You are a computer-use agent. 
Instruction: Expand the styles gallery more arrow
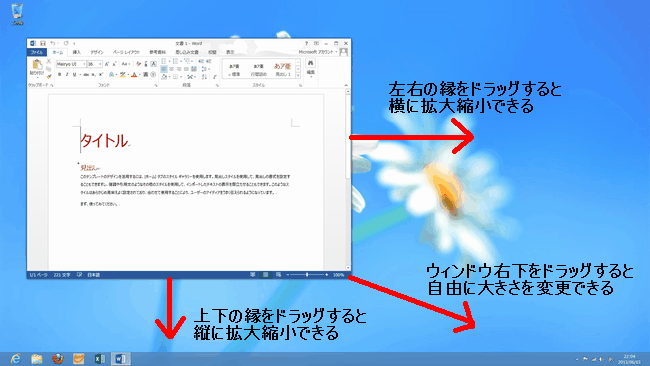pos(298,75)
